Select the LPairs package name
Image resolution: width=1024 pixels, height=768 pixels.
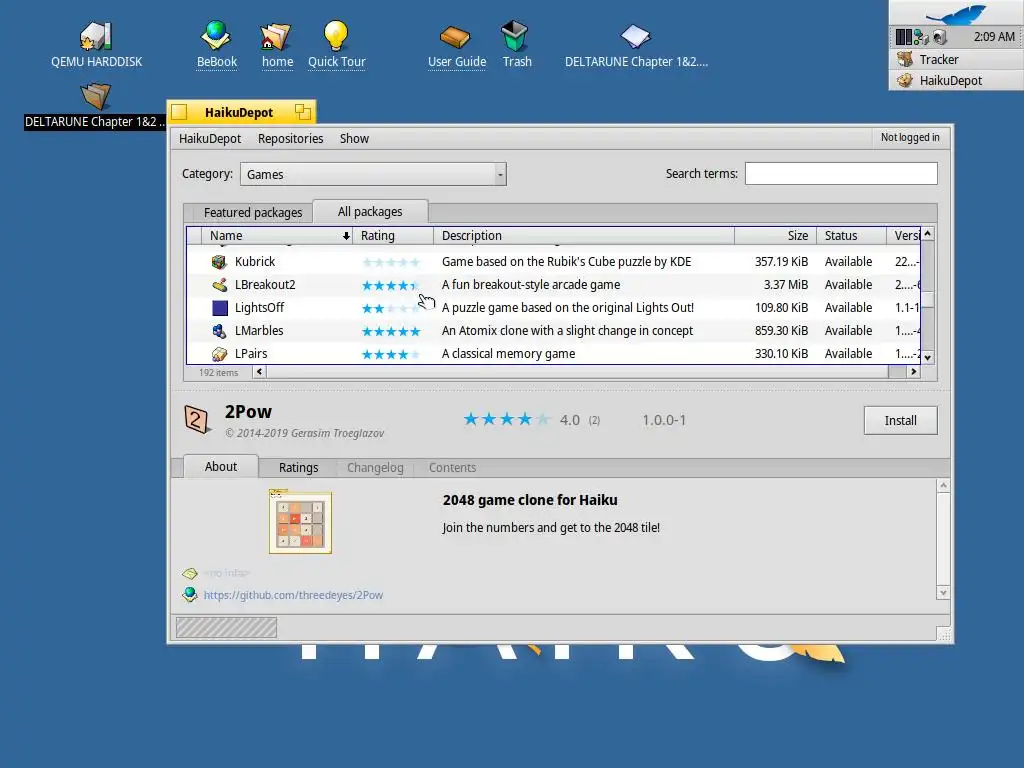[251, 354]
